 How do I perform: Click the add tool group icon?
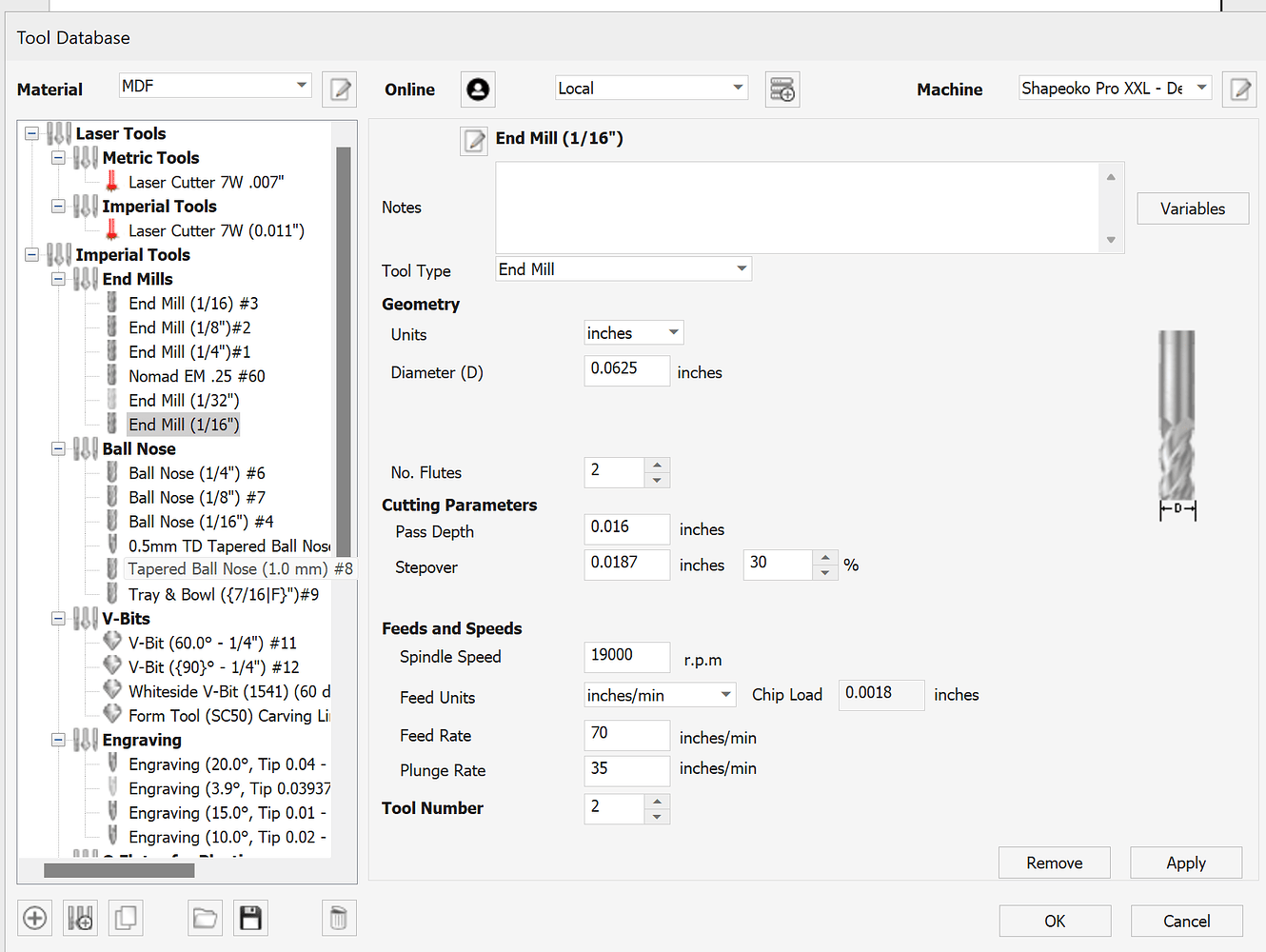coord(81,918)
